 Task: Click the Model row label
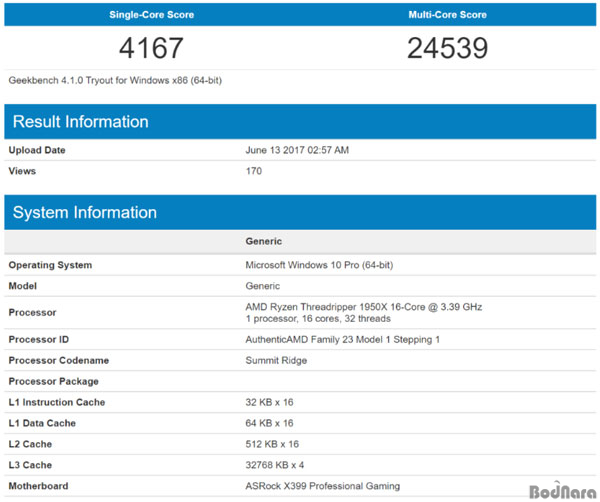pyautogui.click(x=23, y=286)
